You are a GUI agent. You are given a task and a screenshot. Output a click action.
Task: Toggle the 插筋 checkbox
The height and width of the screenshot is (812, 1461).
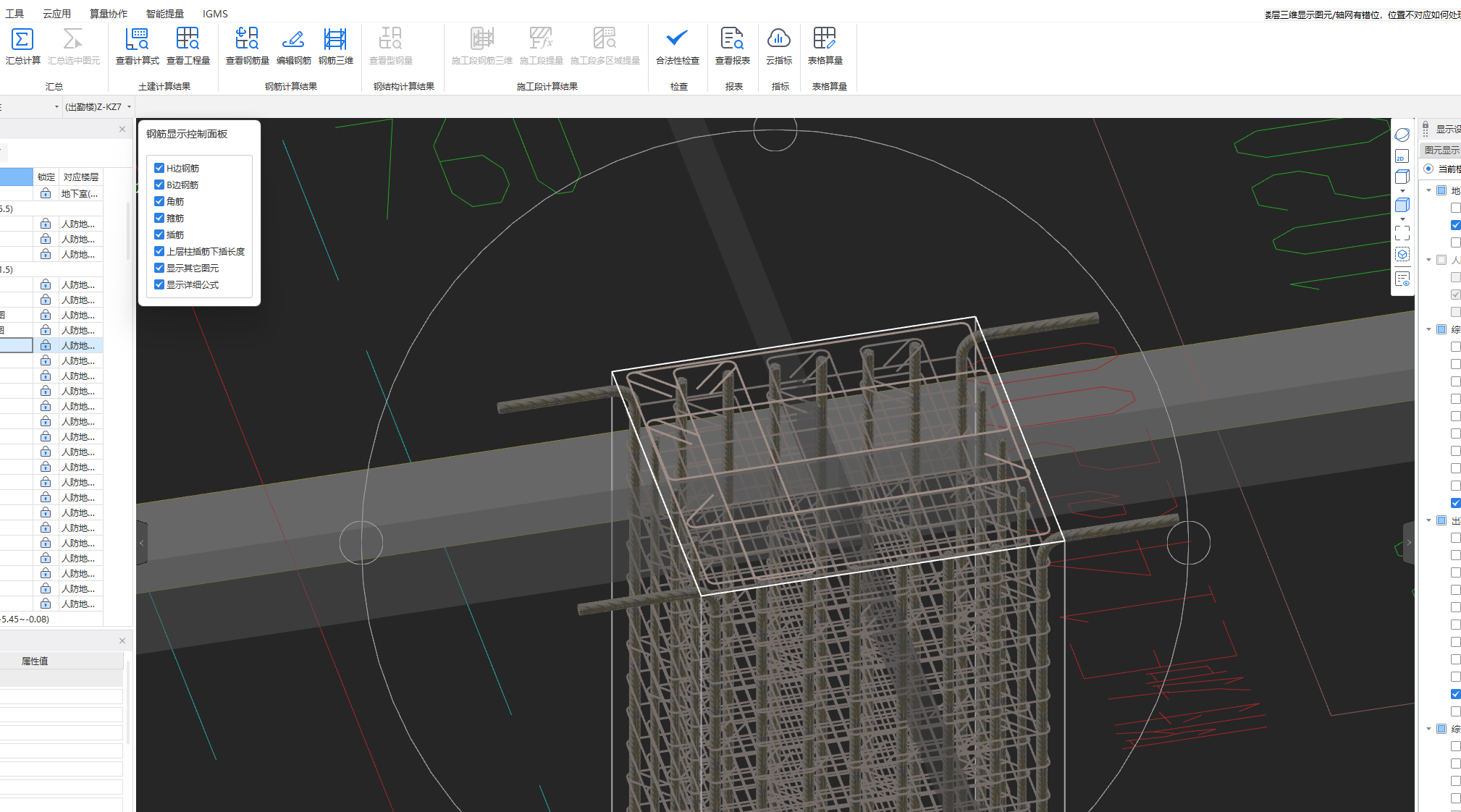point(159,234)
